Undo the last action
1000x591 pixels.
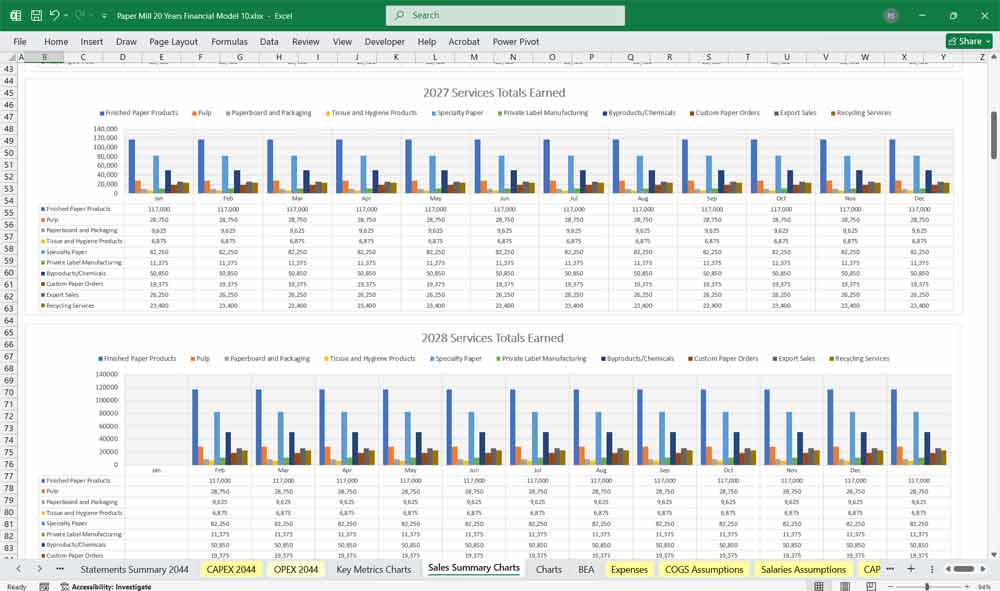54,14
